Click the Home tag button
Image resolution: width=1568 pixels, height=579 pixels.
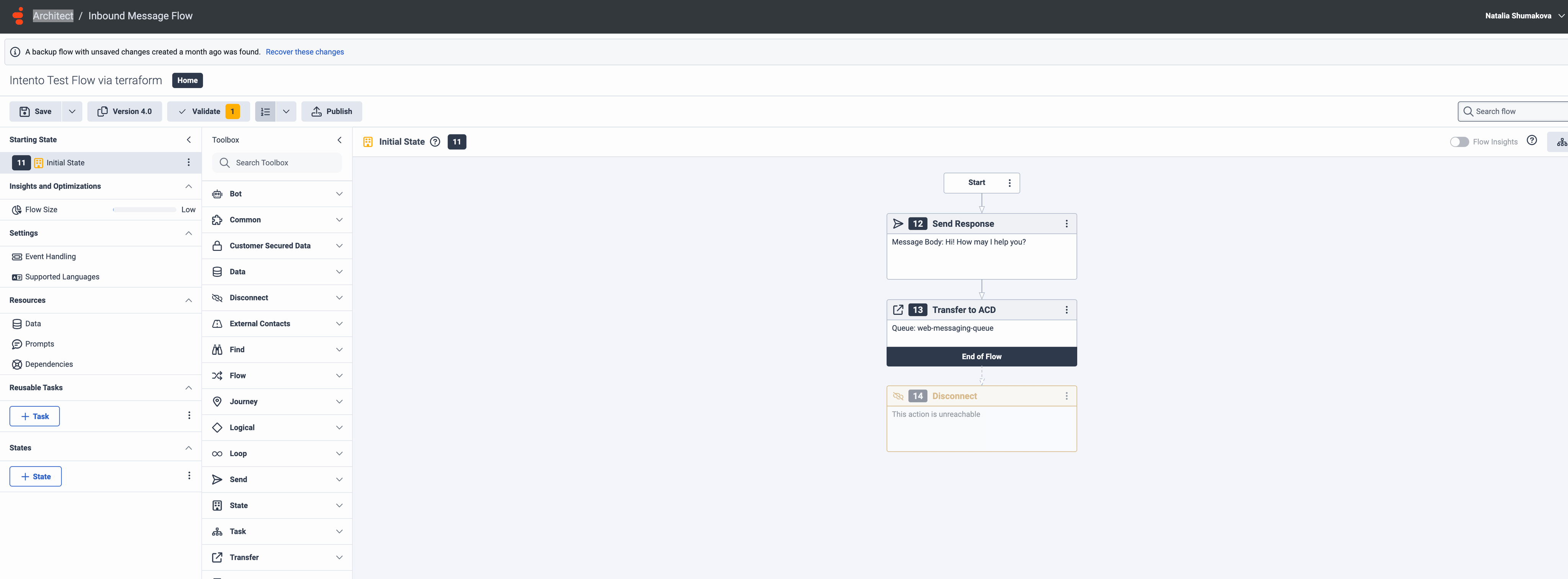188,80
